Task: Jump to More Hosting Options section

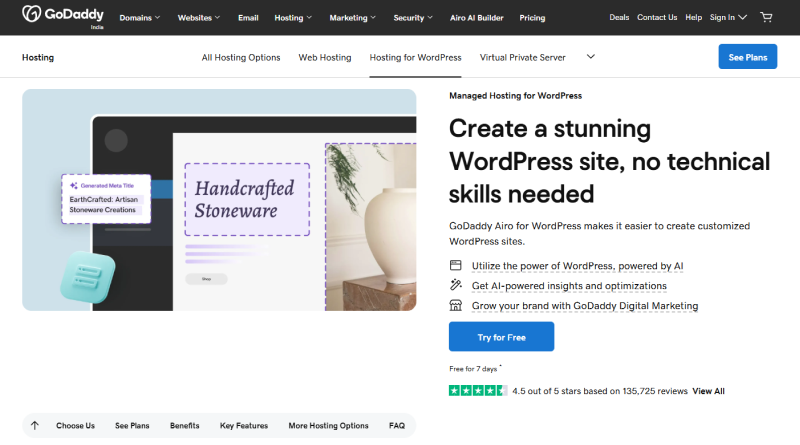Action: pyautogui.click(x=328, y=426)
